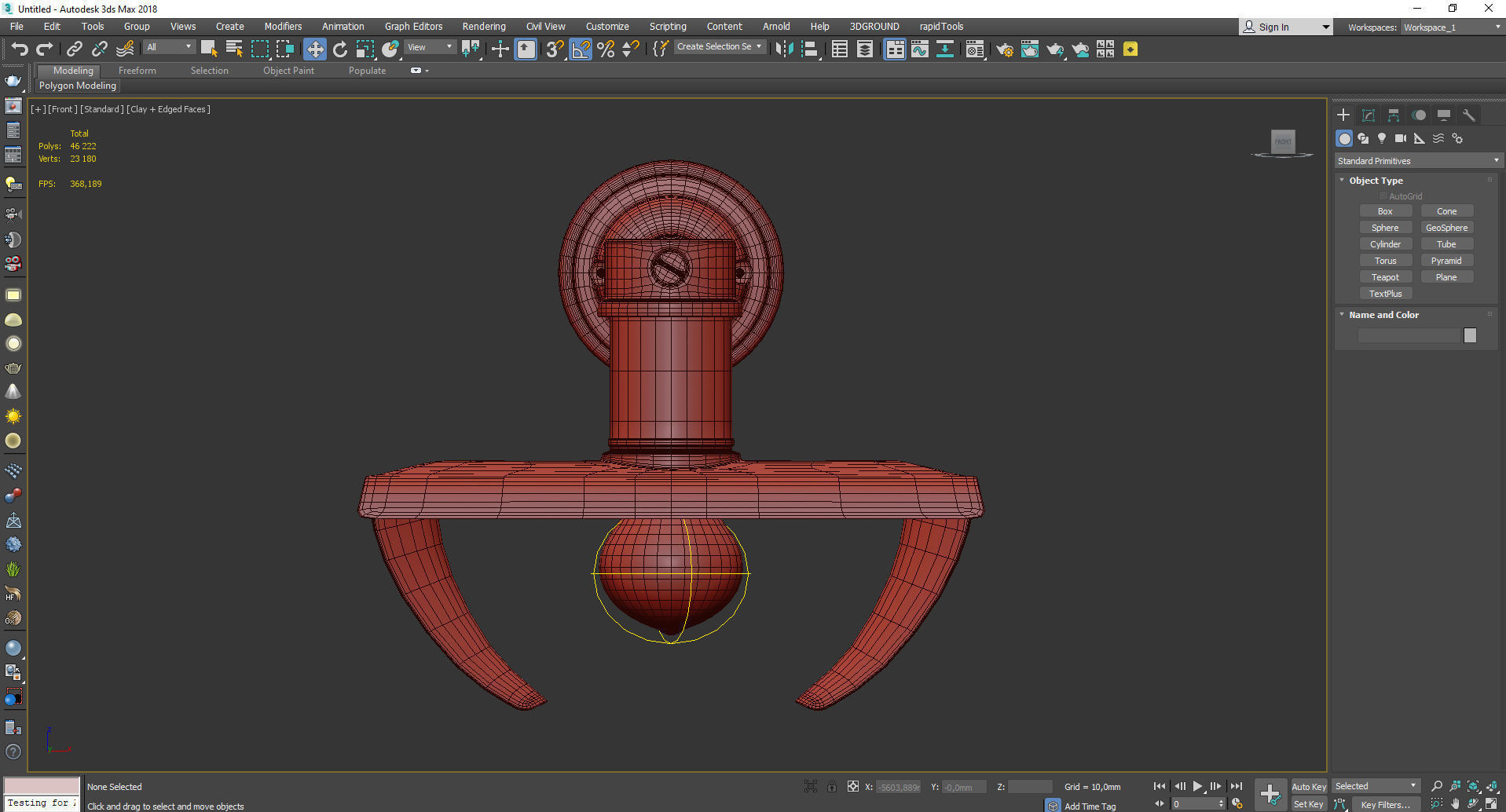Activate the Select and Move tool
The image size is (1506, 812).
[x=314, y=49]
